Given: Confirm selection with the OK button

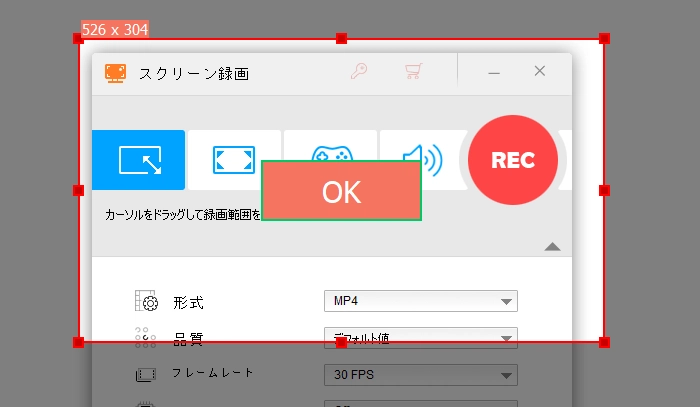Looking at the screenshot, I should [x=341, y=191].
